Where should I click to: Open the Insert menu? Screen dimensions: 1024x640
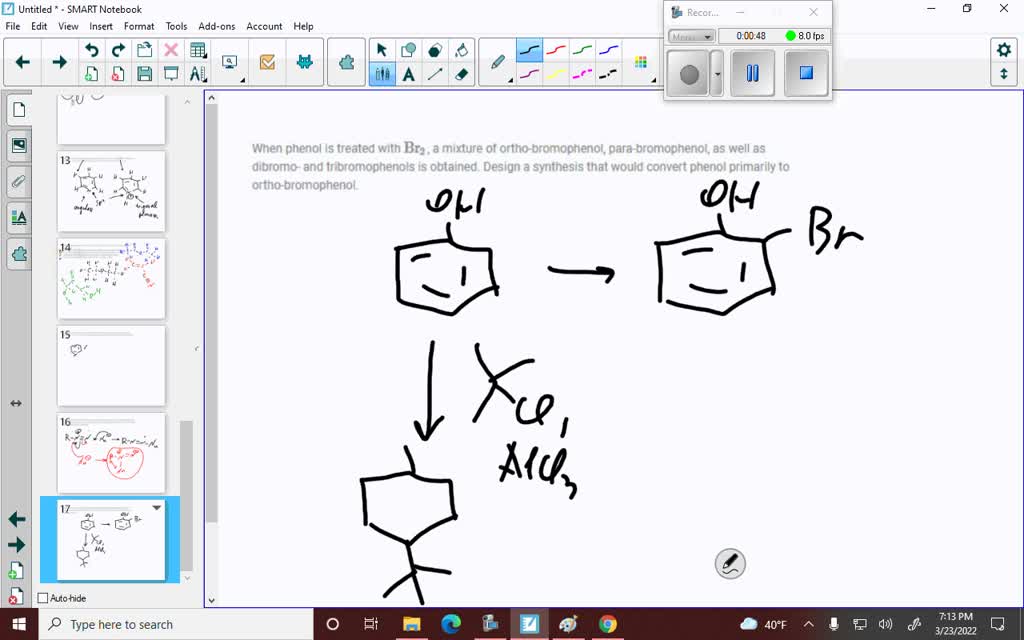tap(100, 26)
